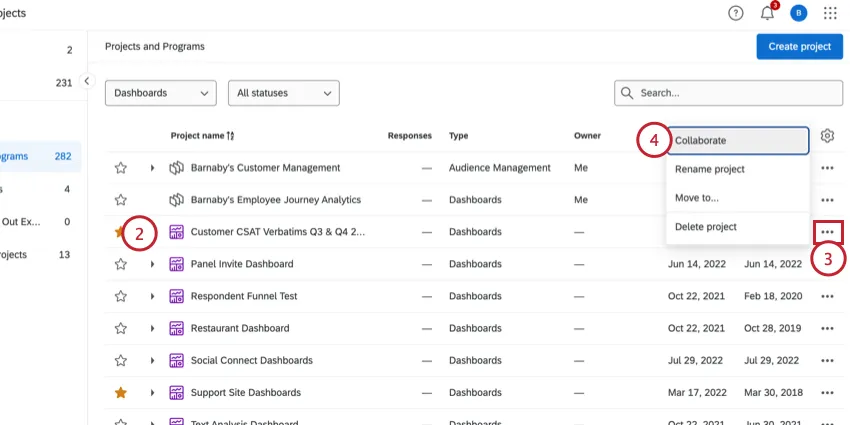Collapse the left sidebar panel

pyautogui.click(x=87, y=81)
